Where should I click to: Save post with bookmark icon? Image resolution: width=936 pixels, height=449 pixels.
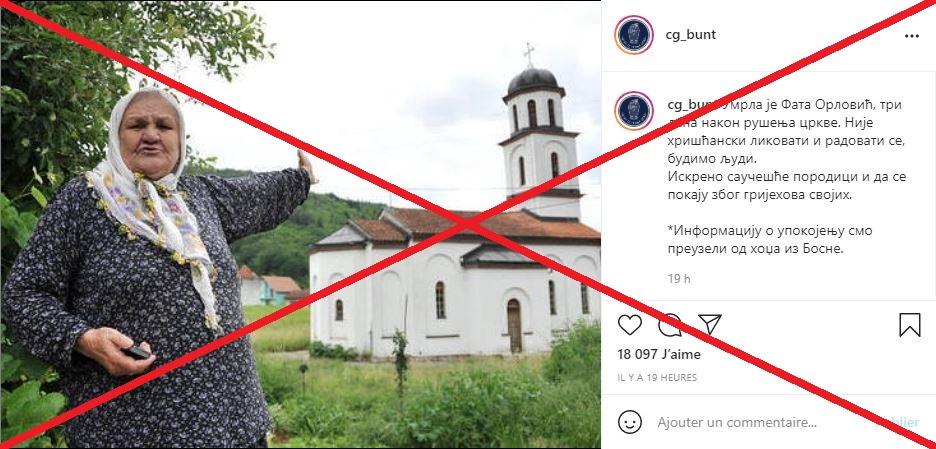point(910,325)
